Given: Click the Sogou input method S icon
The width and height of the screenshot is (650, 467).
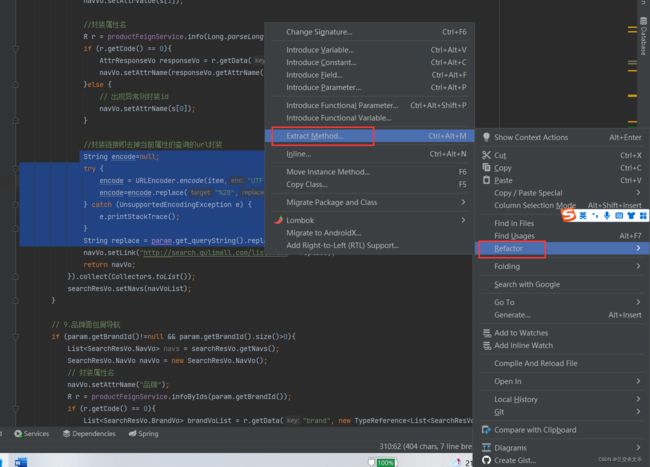Looking at the screenshot, I should pos(569,215).
